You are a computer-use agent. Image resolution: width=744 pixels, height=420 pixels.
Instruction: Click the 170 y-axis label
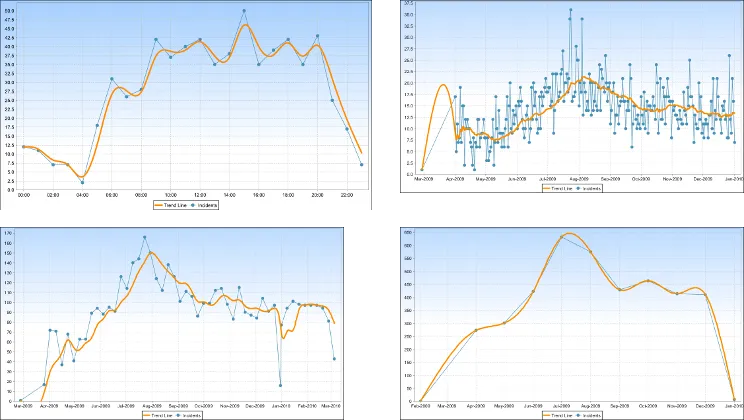(x=8, y=233)
